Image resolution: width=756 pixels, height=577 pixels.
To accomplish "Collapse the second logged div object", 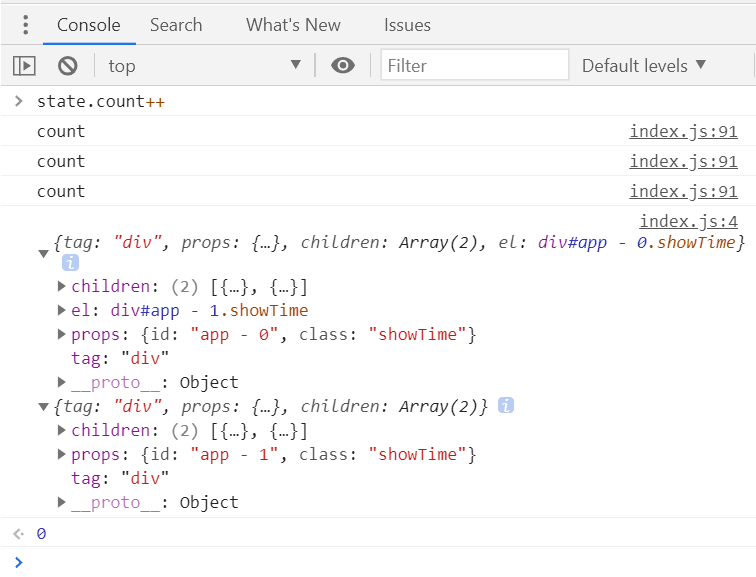I will point(43,407).
